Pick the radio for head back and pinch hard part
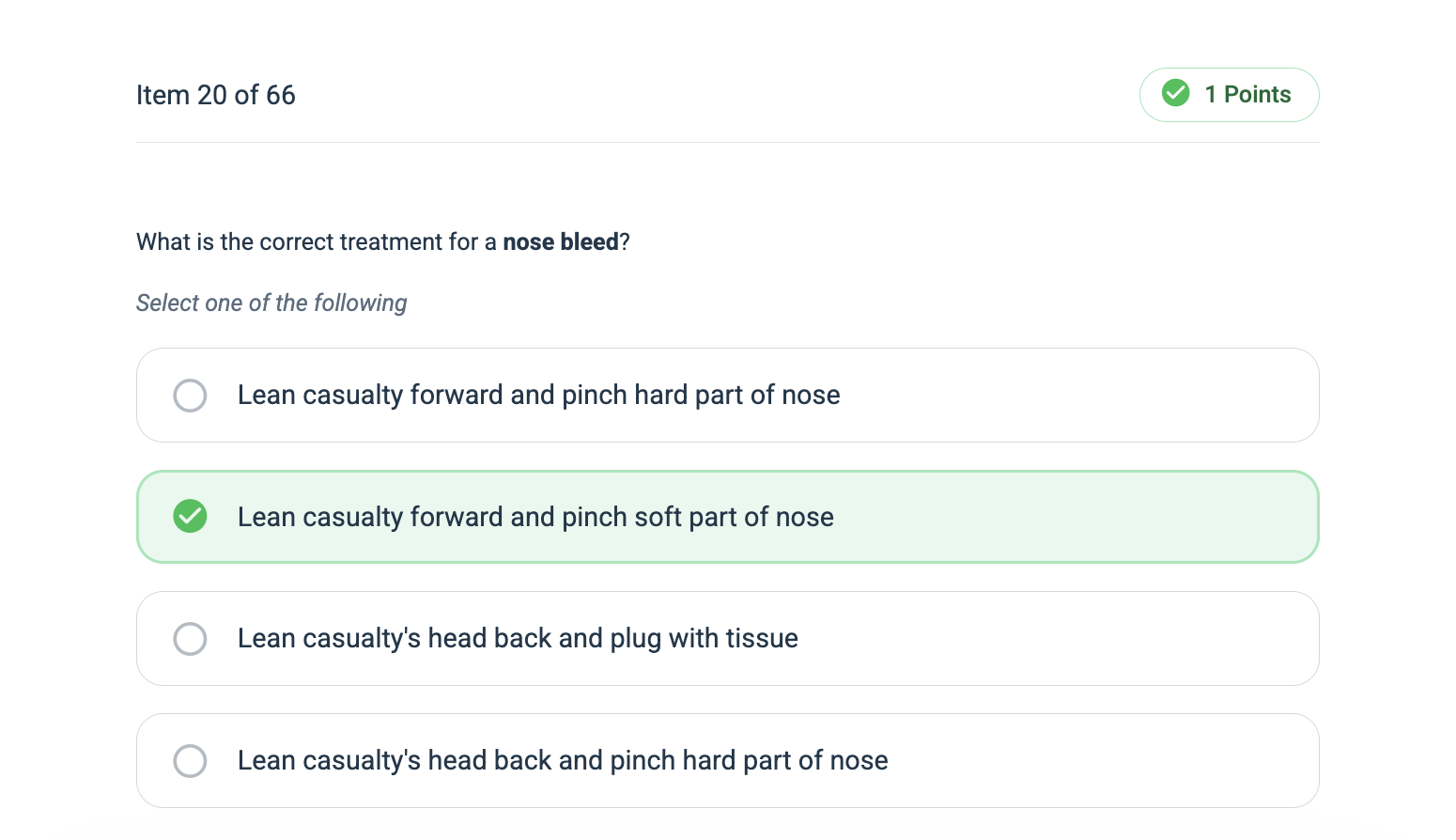The image size is (1456, 840). [x=190, y=760]
